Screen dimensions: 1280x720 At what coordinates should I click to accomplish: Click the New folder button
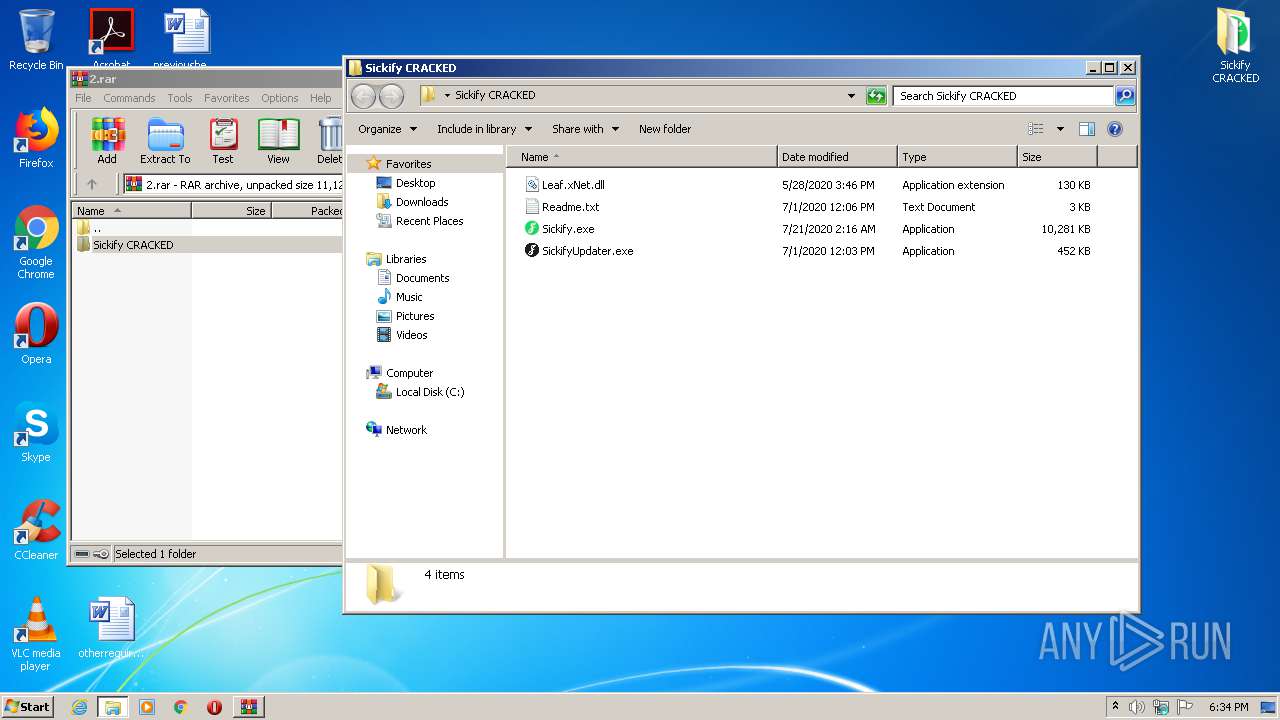(665, 129)
